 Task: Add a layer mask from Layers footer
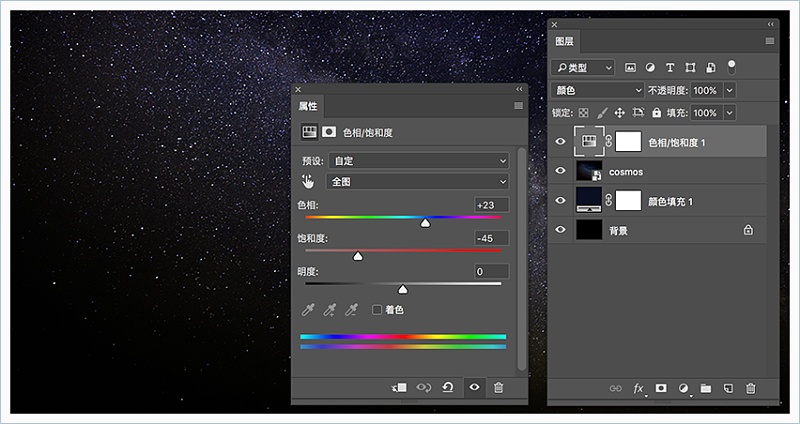[661, 388]
